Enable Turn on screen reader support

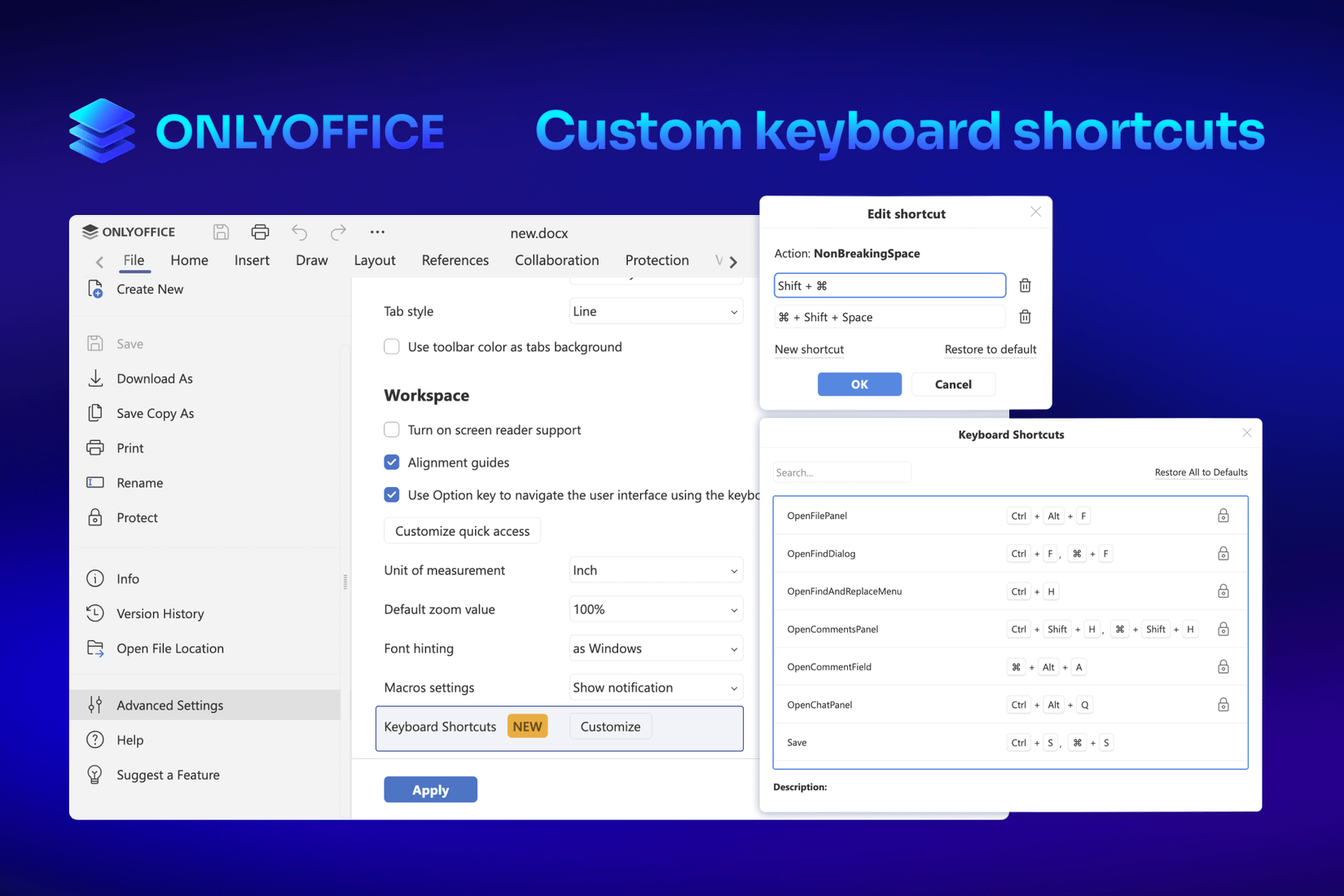pos(392,429)
